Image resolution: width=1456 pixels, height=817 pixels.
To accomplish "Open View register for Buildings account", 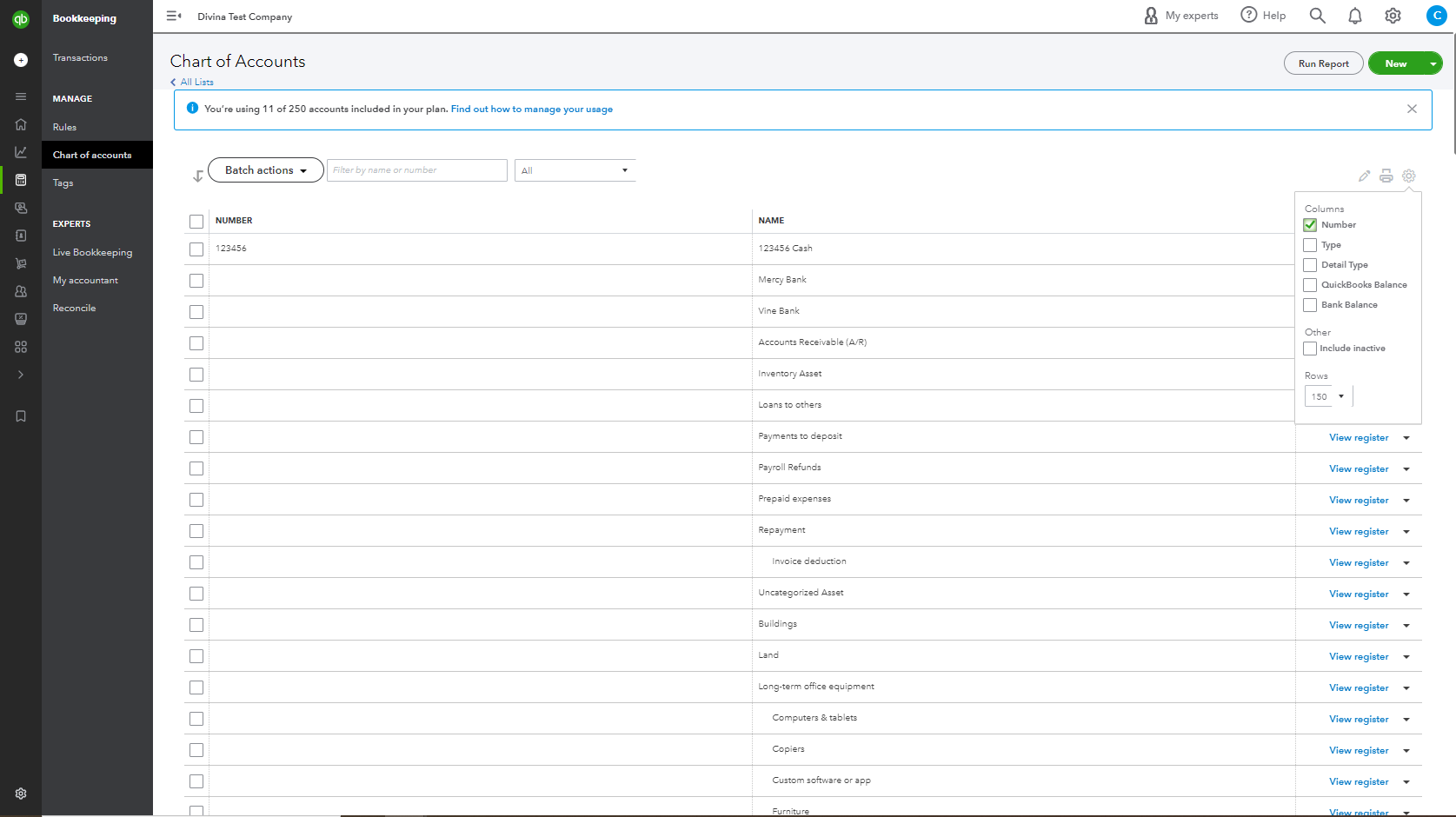I will [x=1358, y=626].
